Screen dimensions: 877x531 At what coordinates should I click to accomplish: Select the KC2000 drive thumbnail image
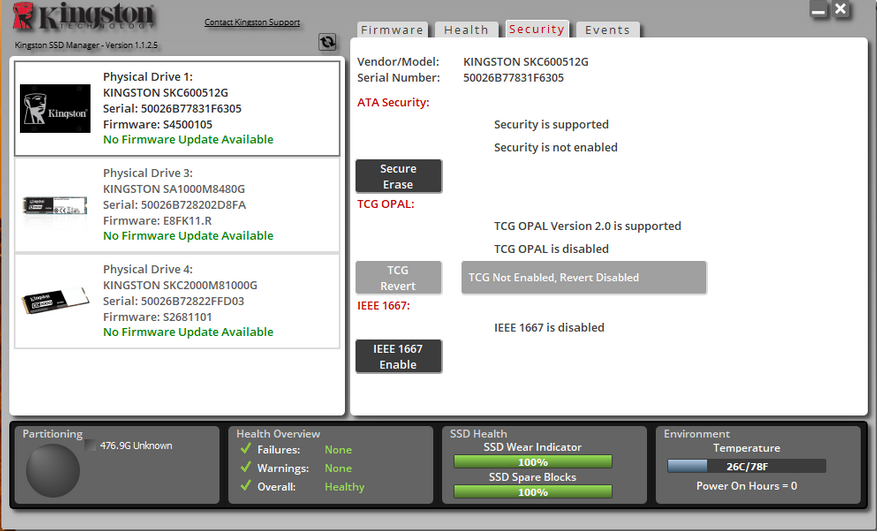click(55, 300)
